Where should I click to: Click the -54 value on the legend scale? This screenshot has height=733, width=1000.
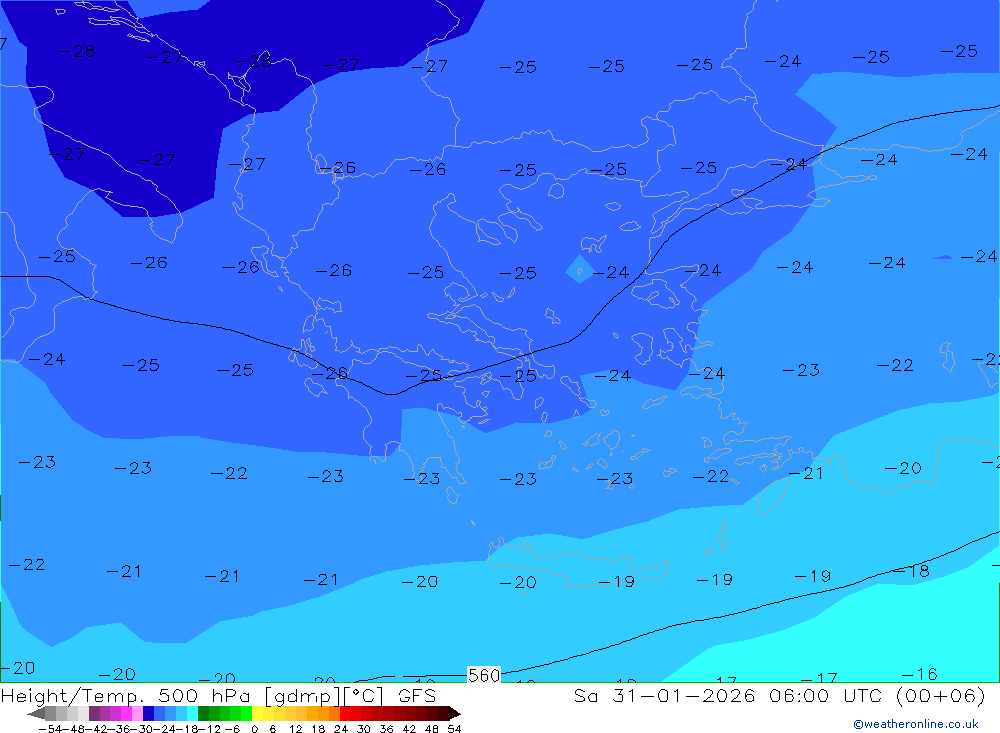(x=50, y=729)
